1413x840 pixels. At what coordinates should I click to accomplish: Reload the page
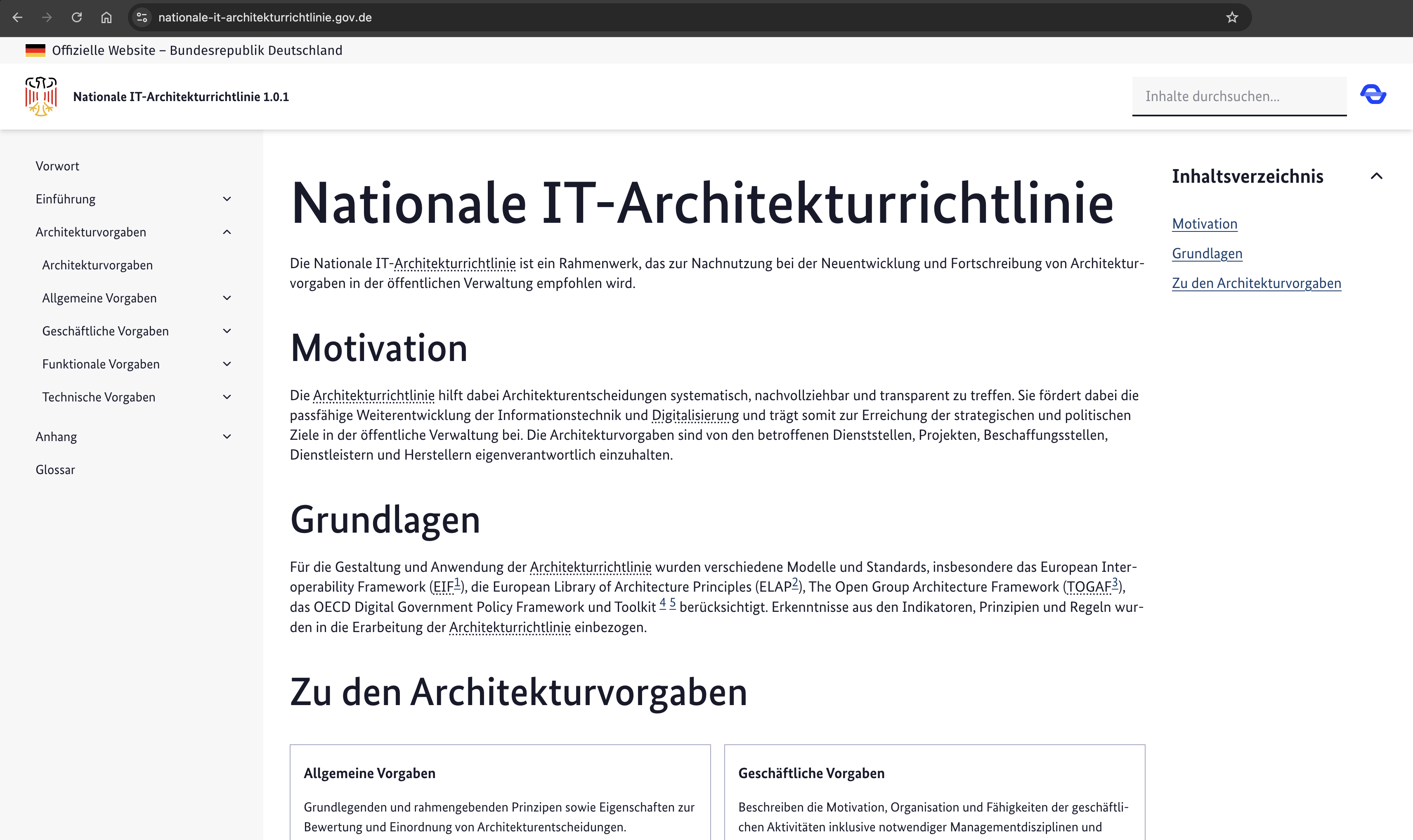tap(78, 18)
